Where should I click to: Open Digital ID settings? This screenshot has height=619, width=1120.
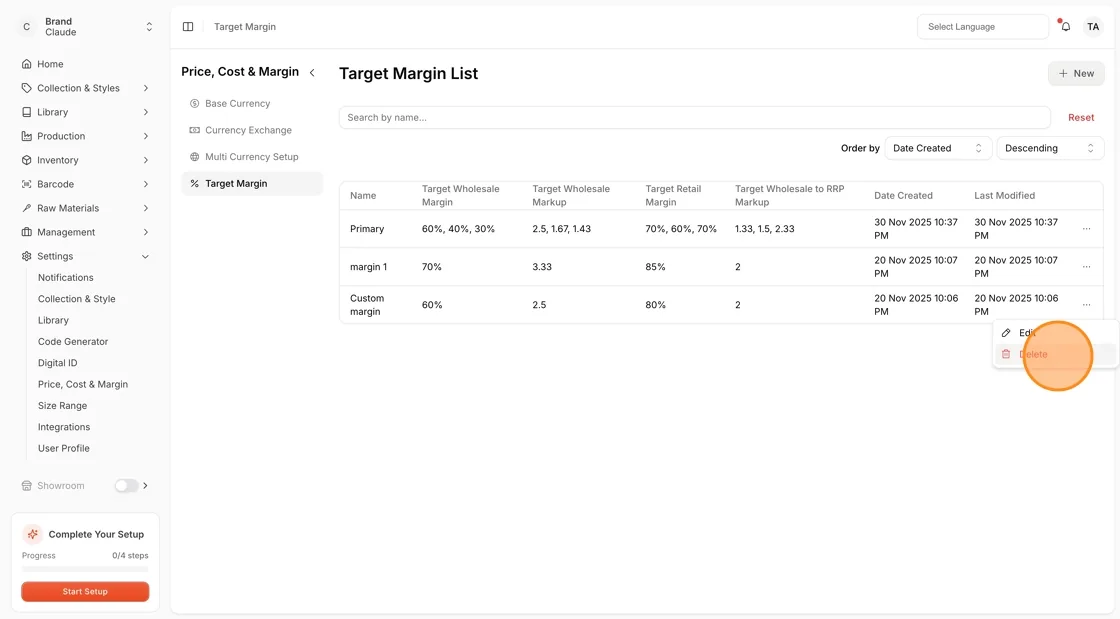57,363
